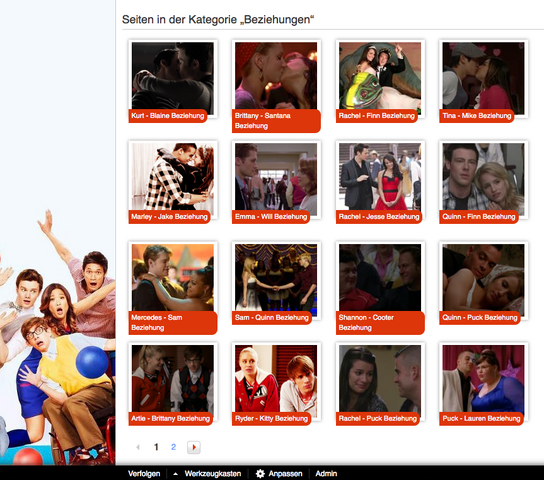The image size is (544, 480).
Task: Click the 'Emma - Will Beziehung' label
Action: click(x=271, y=217)
